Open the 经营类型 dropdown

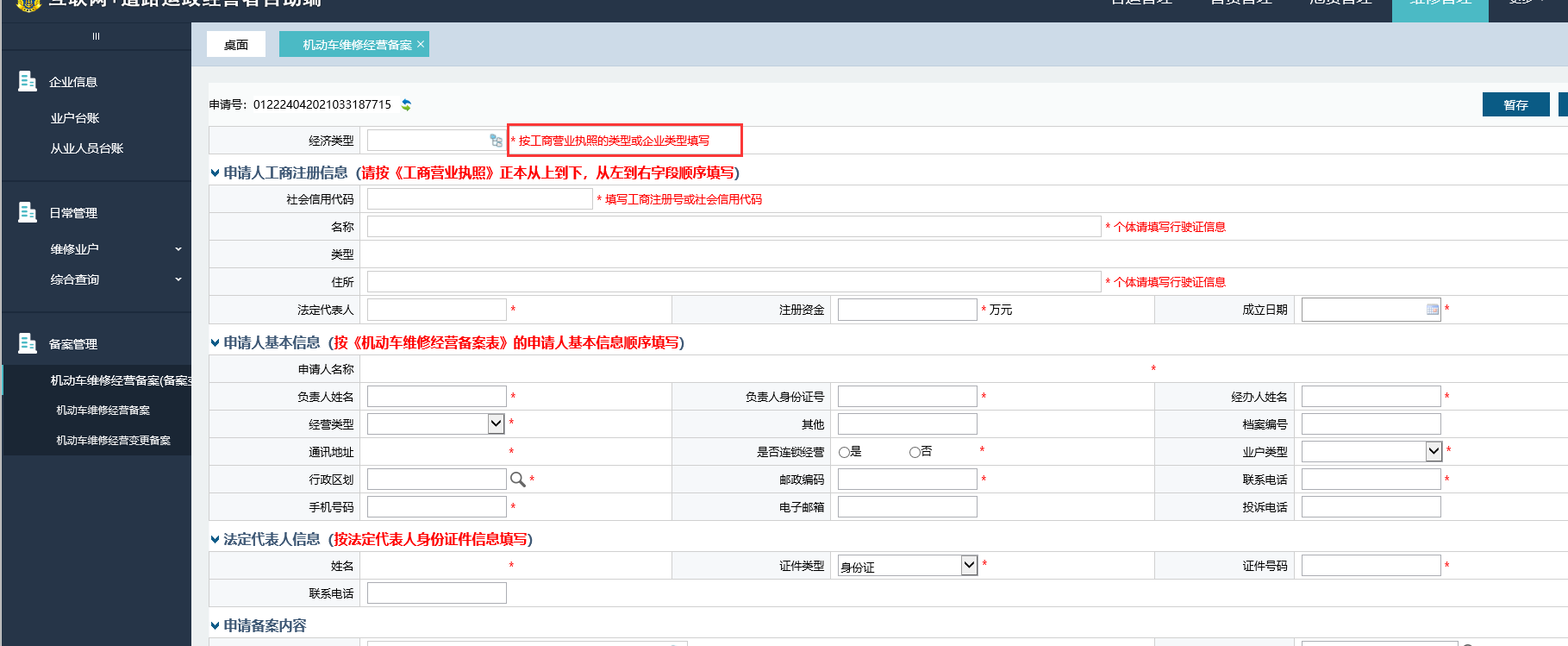(496, 423)
